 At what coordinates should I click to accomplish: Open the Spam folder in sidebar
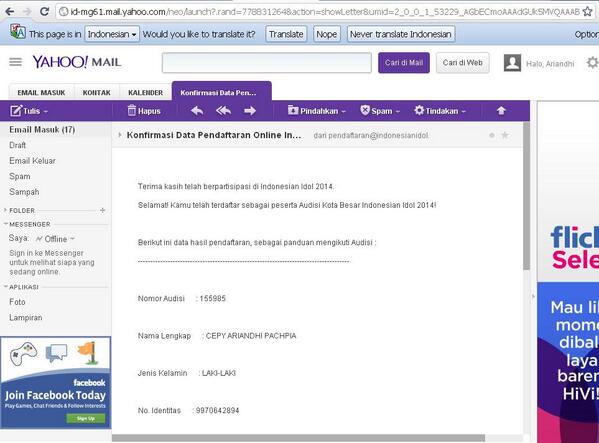(20, 176)
